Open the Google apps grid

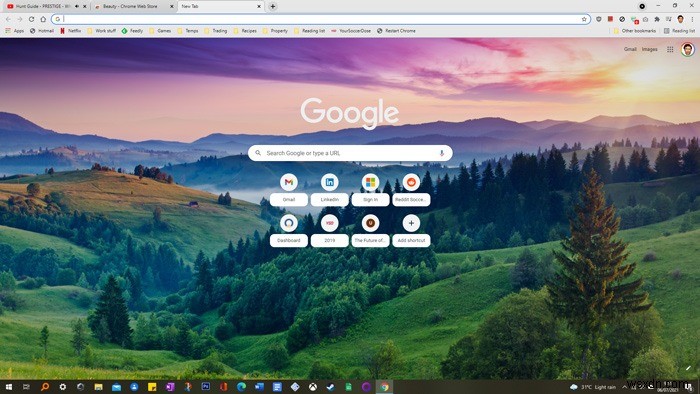pos(670,49)
